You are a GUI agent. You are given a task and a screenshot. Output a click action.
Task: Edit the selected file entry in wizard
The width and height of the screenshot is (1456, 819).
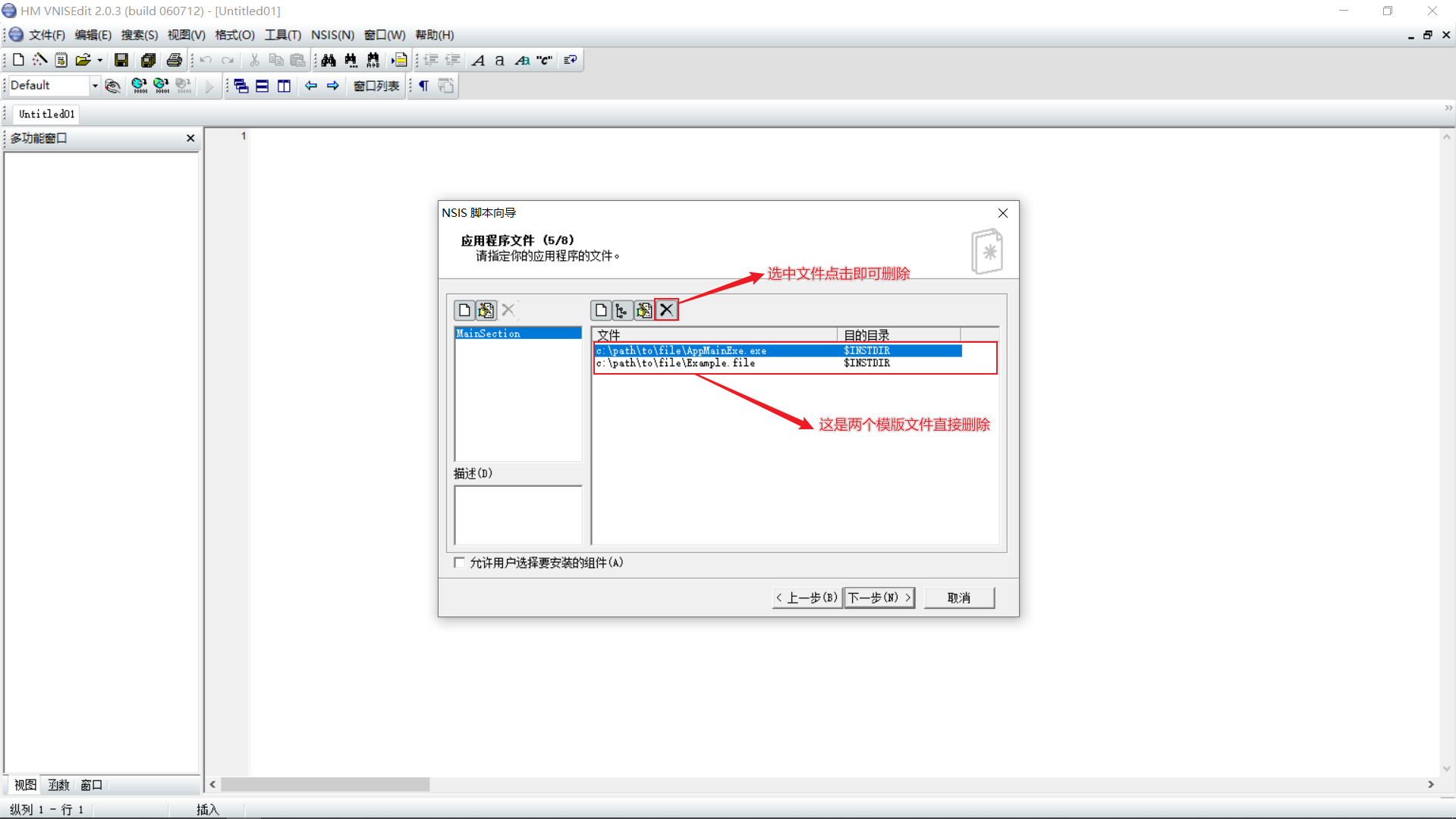(x=644, y=310)
